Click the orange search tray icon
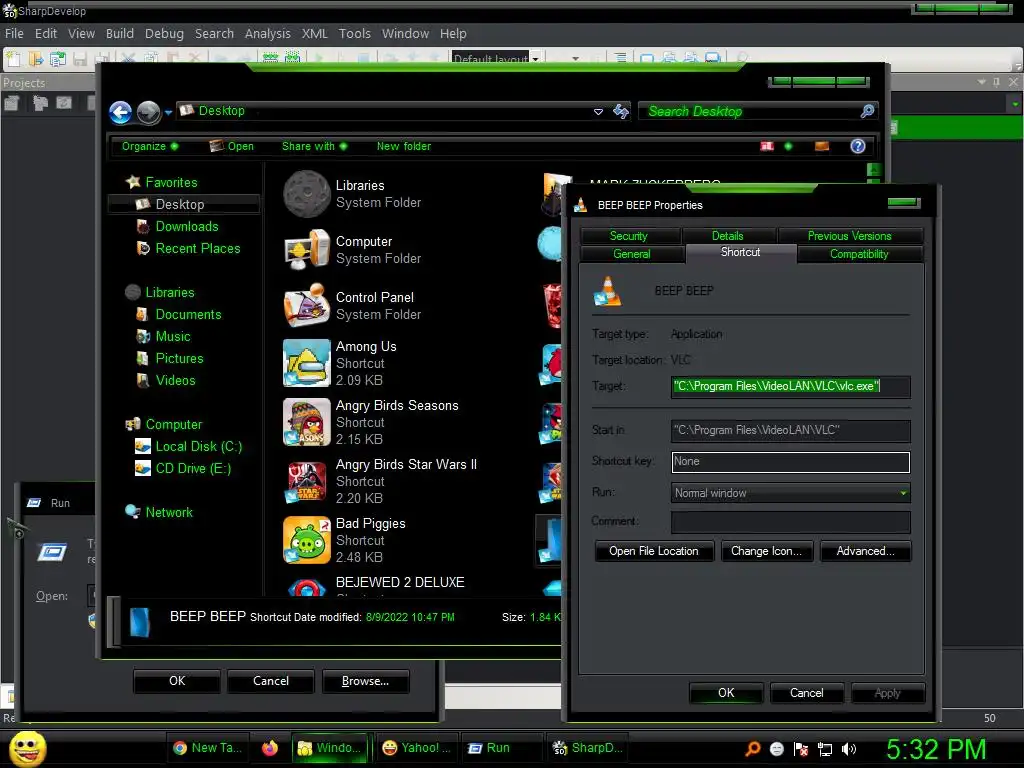 point(752,749)
